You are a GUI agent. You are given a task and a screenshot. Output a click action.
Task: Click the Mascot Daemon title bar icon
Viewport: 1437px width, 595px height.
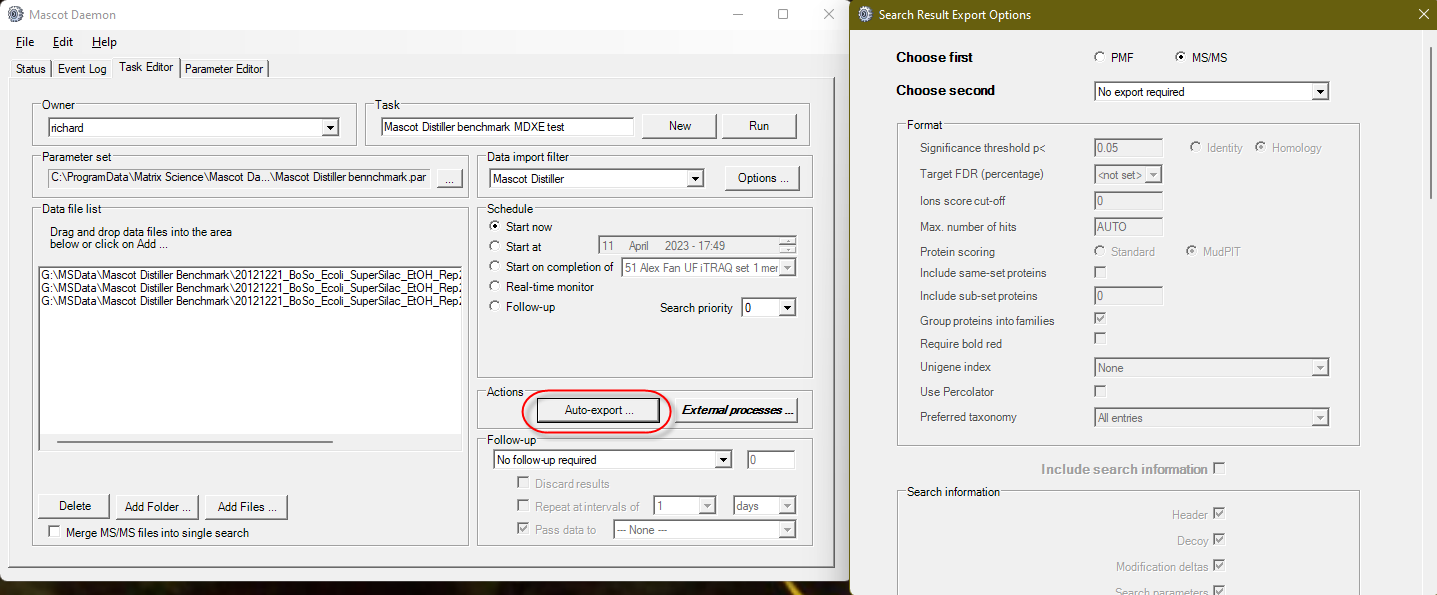coord(15,15)
